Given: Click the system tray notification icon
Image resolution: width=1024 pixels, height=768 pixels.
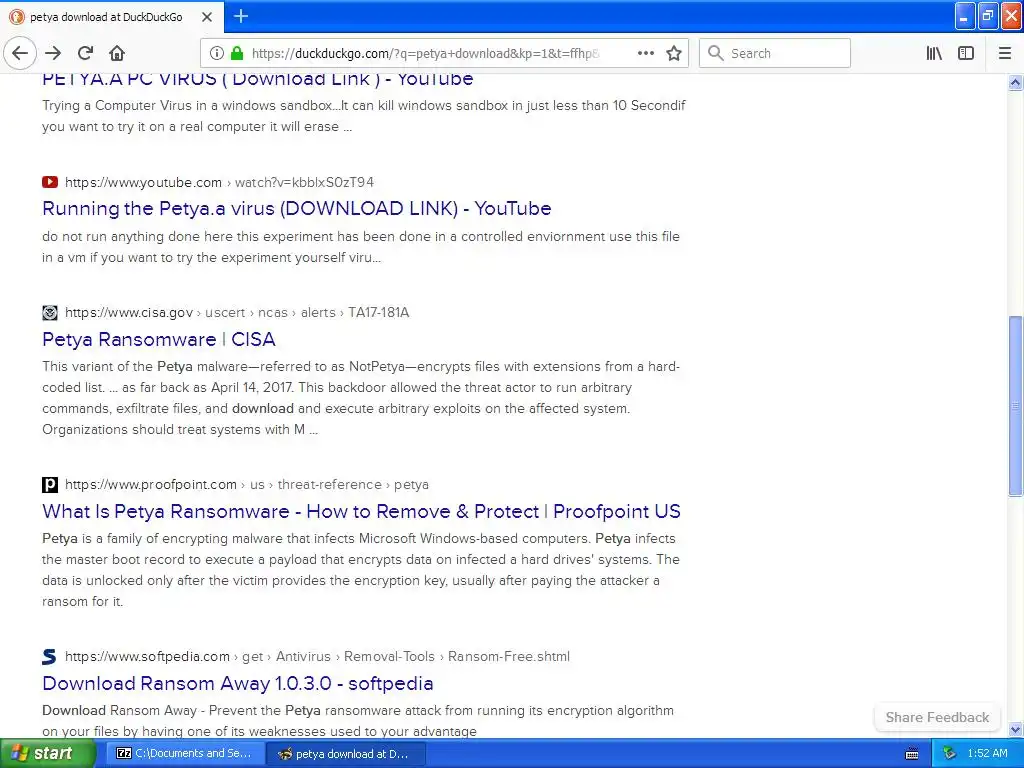Looking at the screenshot, I should click(x=949, y=753).
